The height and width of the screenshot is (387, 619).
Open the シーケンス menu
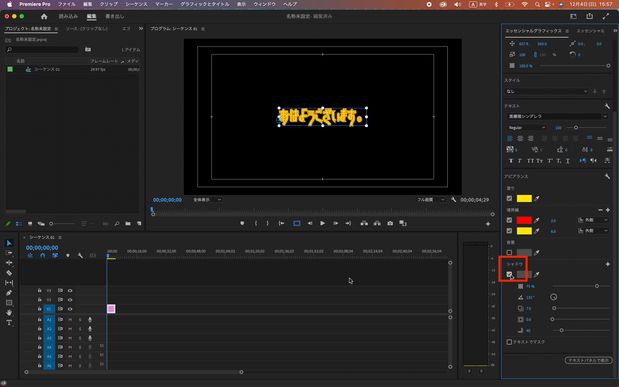tap(136, 4)
